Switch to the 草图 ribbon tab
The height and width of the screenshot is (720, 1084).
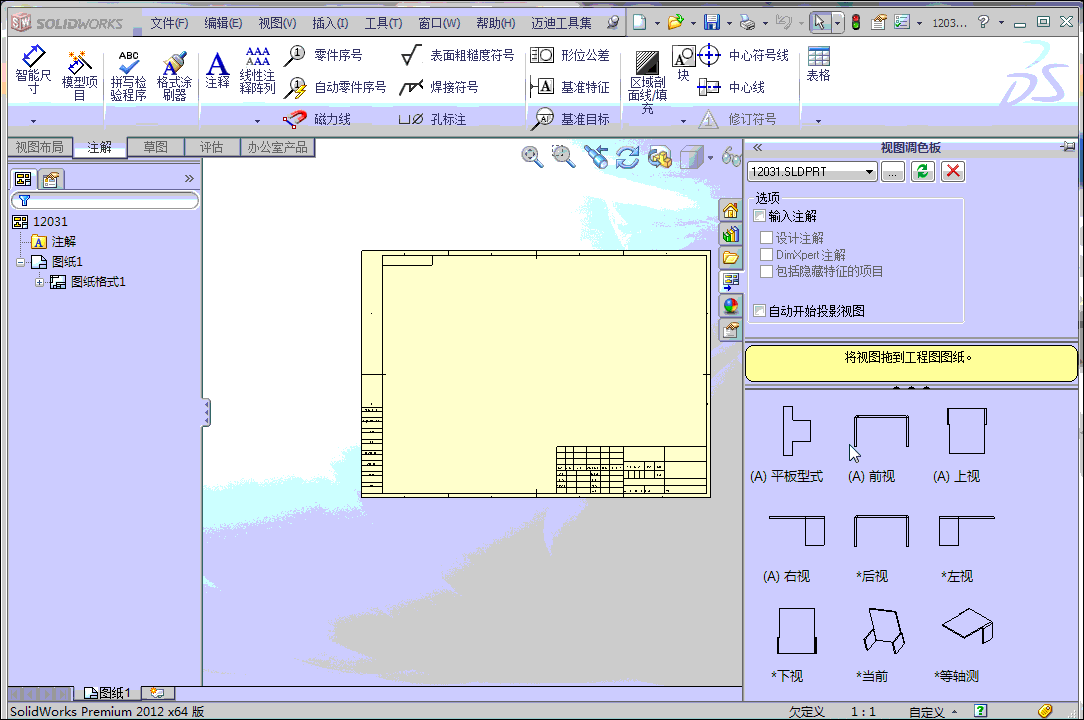point(156,146)
